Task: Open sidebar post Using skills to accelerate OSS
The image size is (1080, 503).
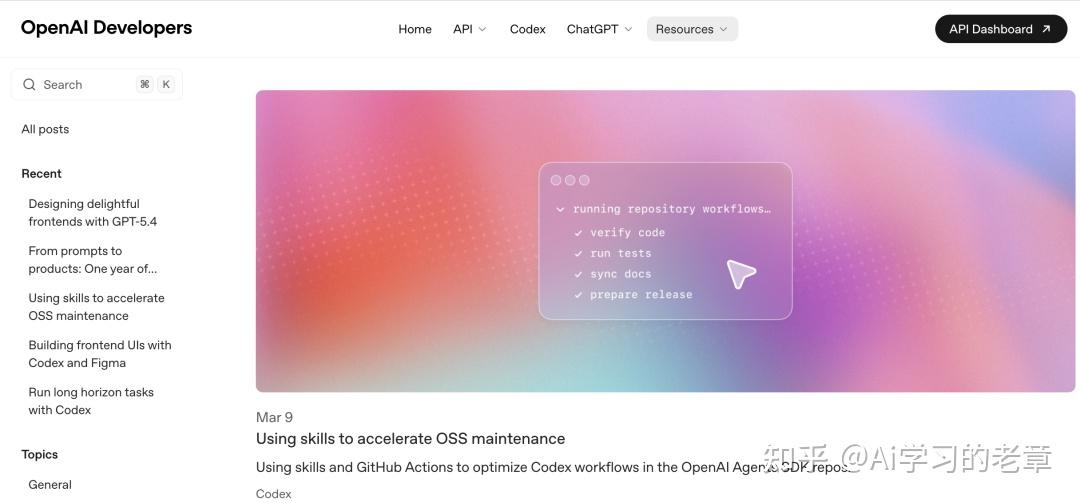Action: click(96, 307)
